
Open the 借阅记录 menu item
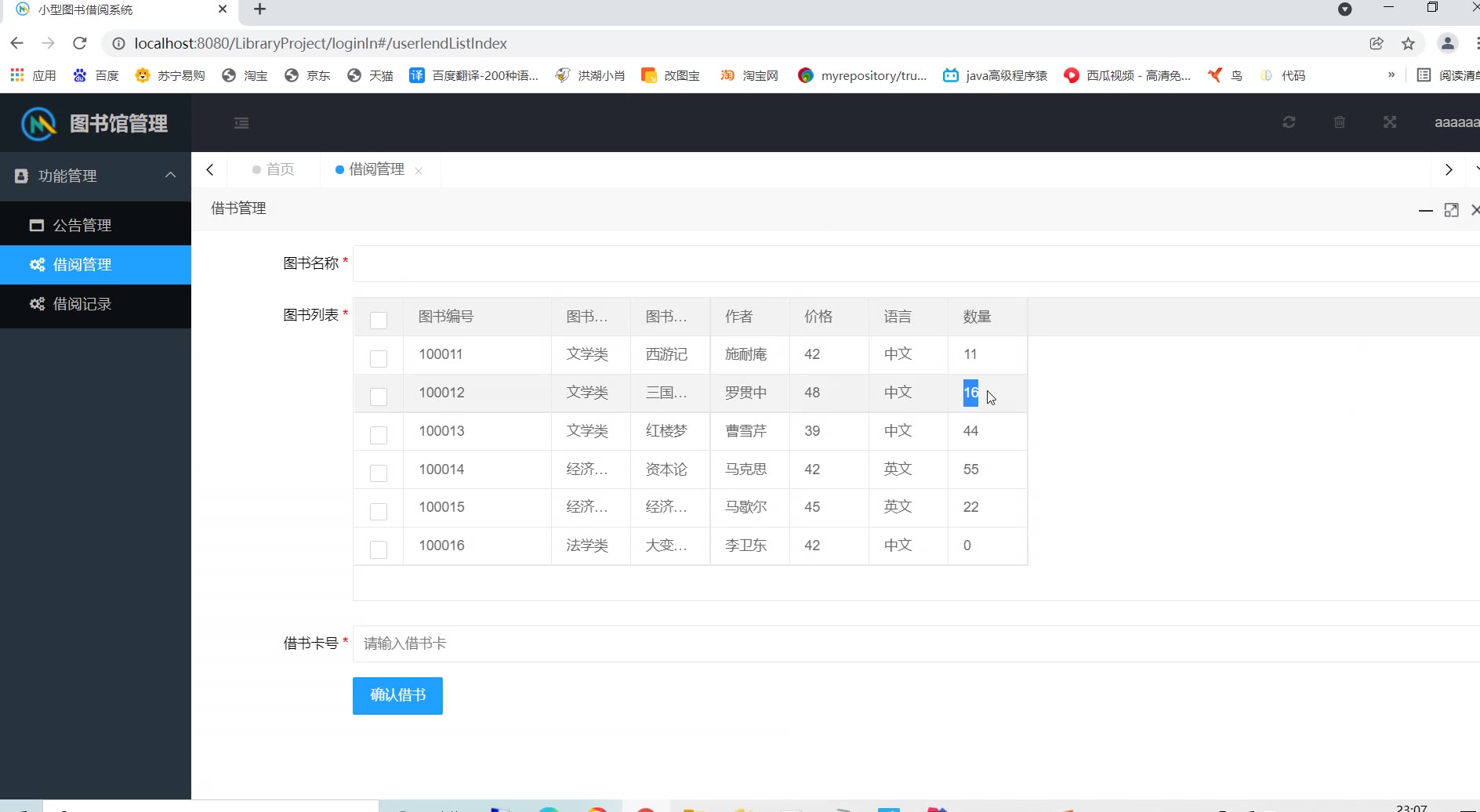[82, 304]
